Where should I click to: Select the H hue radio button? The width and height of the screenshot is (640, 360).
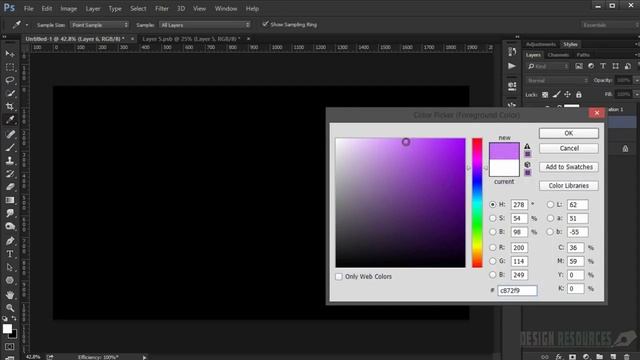pos(493,204)
